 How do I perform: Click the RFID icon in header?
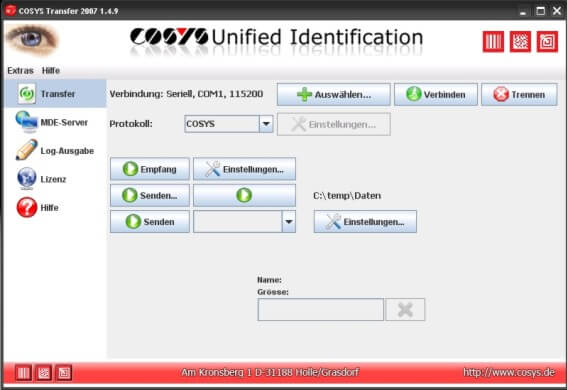click(x=547, y=42)
